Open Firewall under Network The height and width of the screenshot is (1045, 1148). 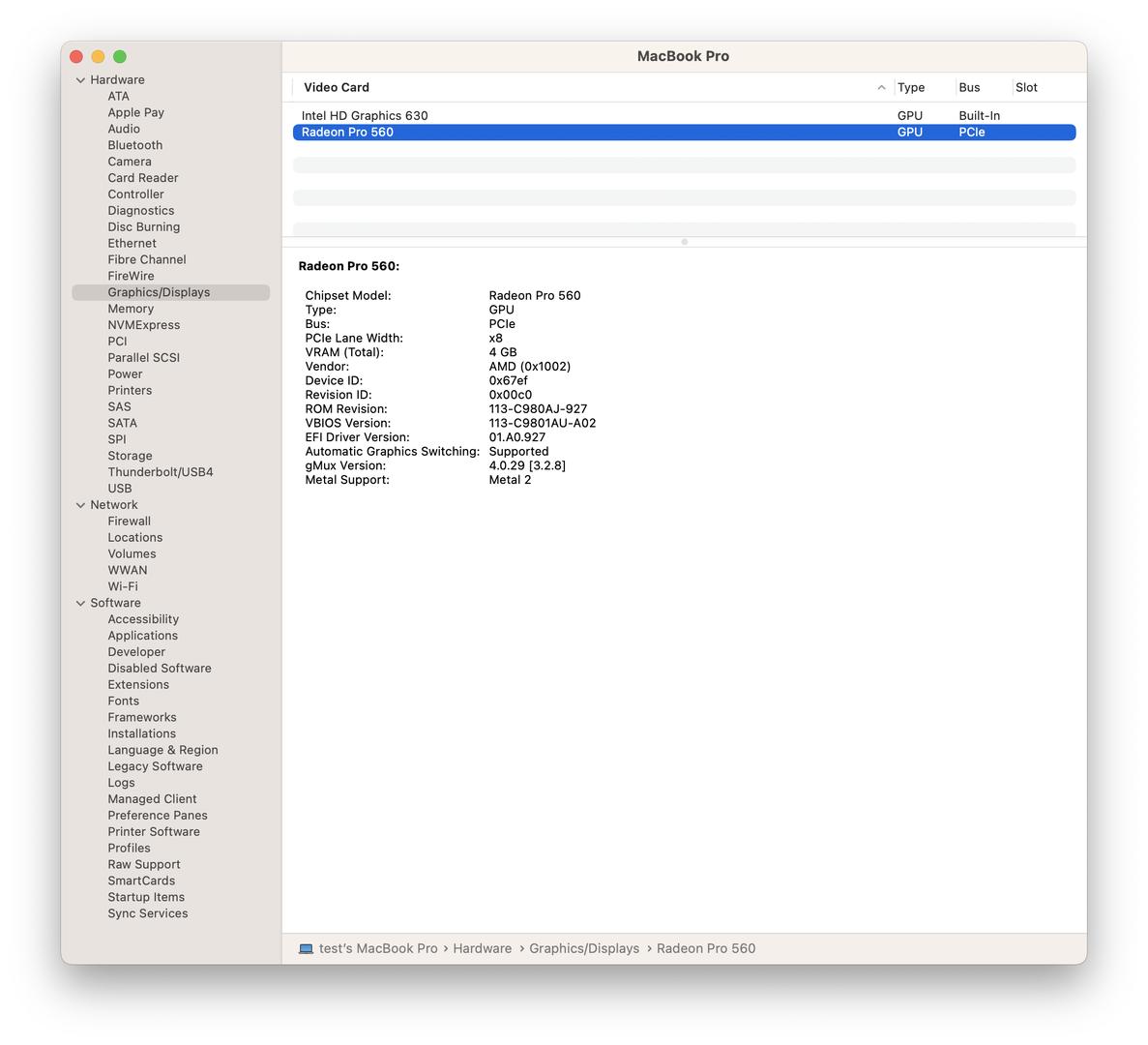coord(129,522)
